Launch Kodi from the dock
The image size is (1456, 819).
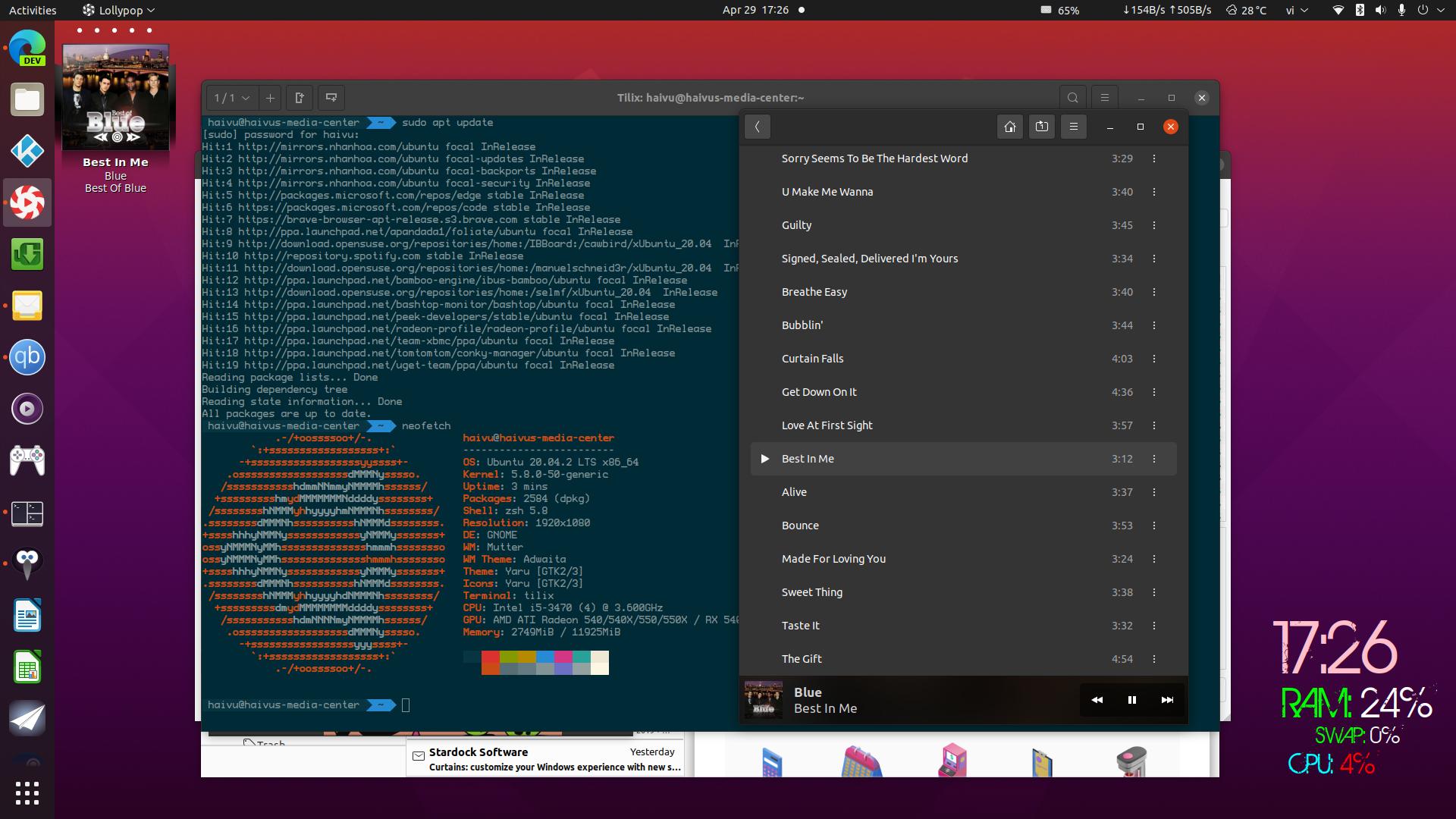coord(27,151)
